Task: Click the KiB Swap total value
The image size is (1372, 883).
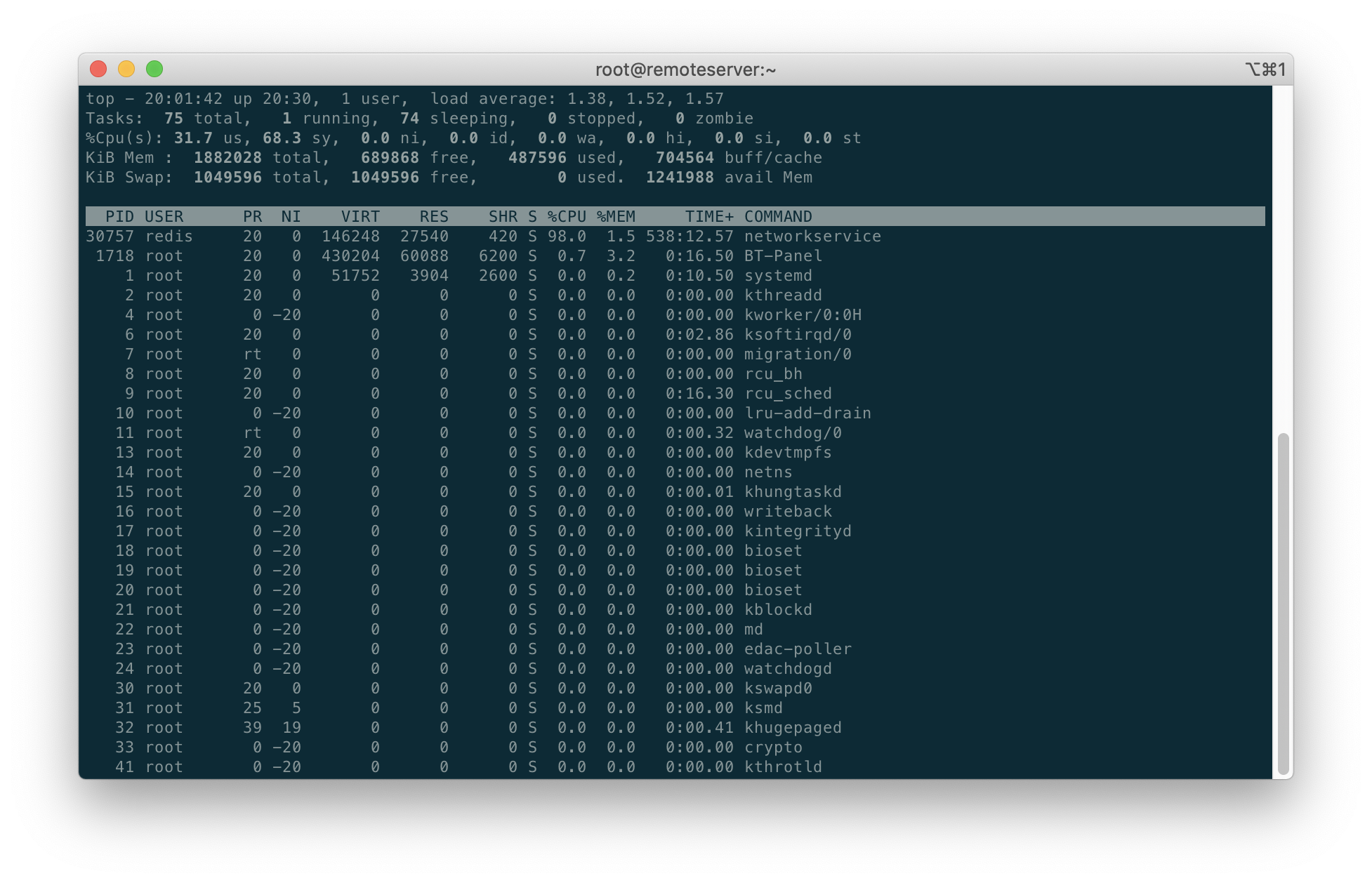Action: [x=227, y=178]
